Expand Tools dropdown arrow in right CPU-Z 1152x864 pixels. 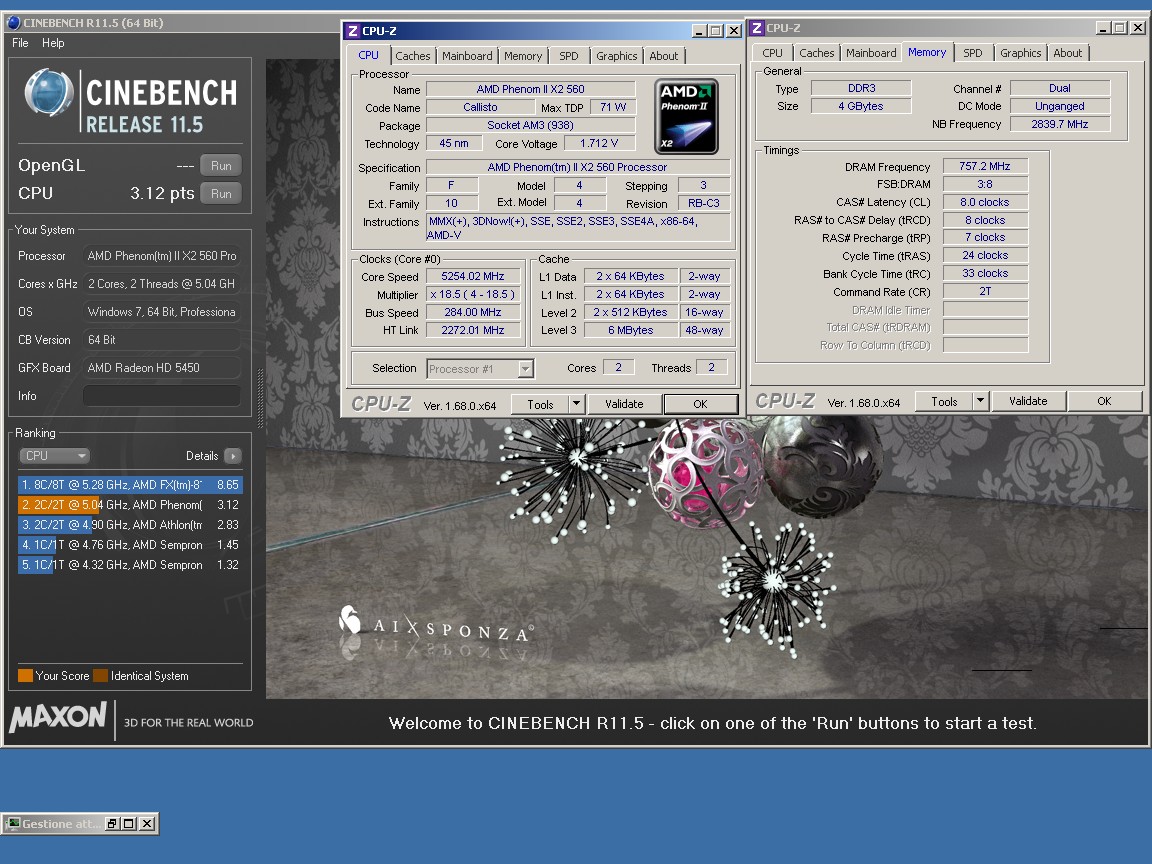(980, 400)
